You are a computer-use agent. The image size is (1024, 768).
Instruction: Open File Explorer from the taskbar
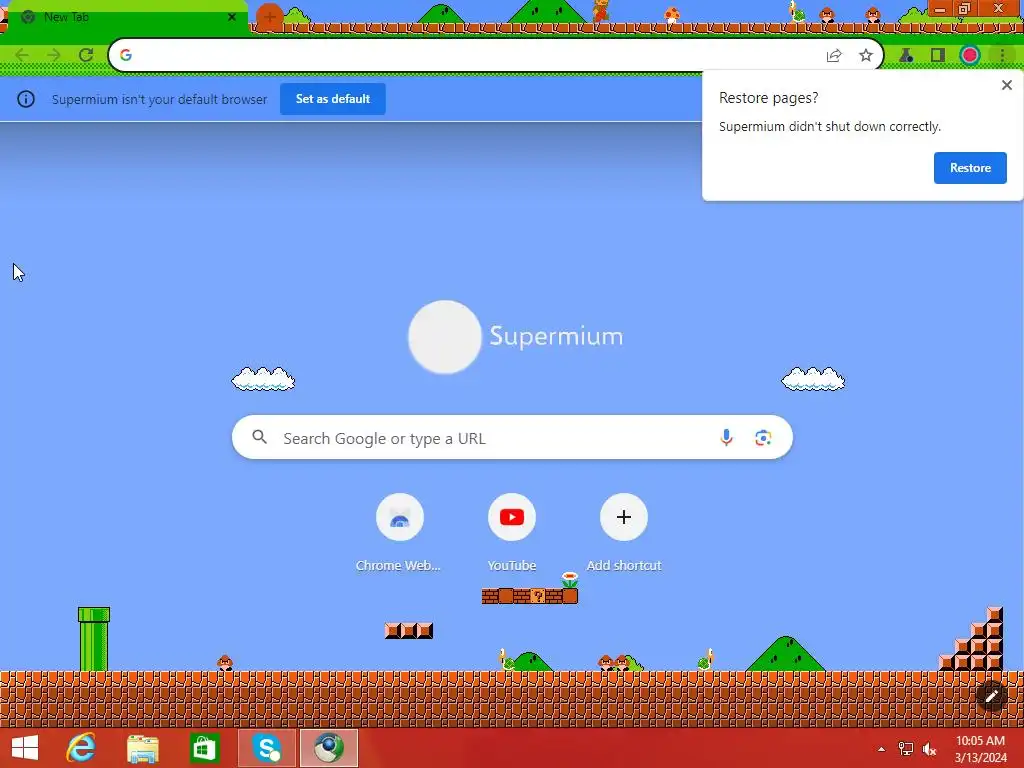point(142,749)
